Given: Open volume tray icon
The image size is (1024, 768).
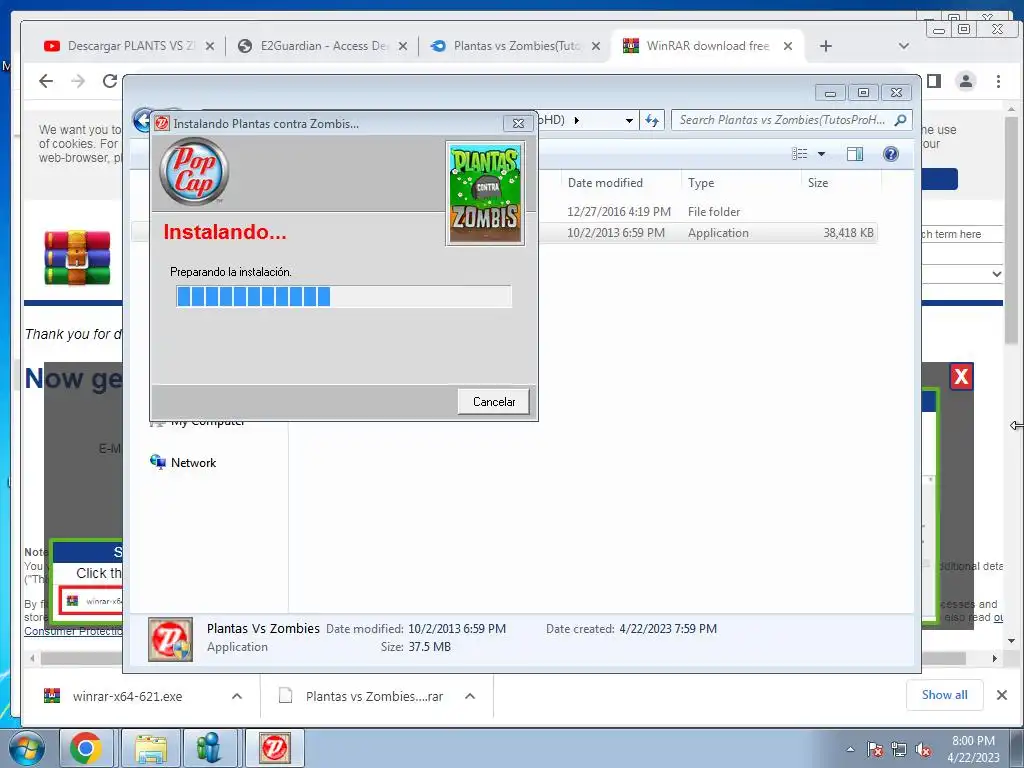Looking at the screenshot, I should coord(923,749).
